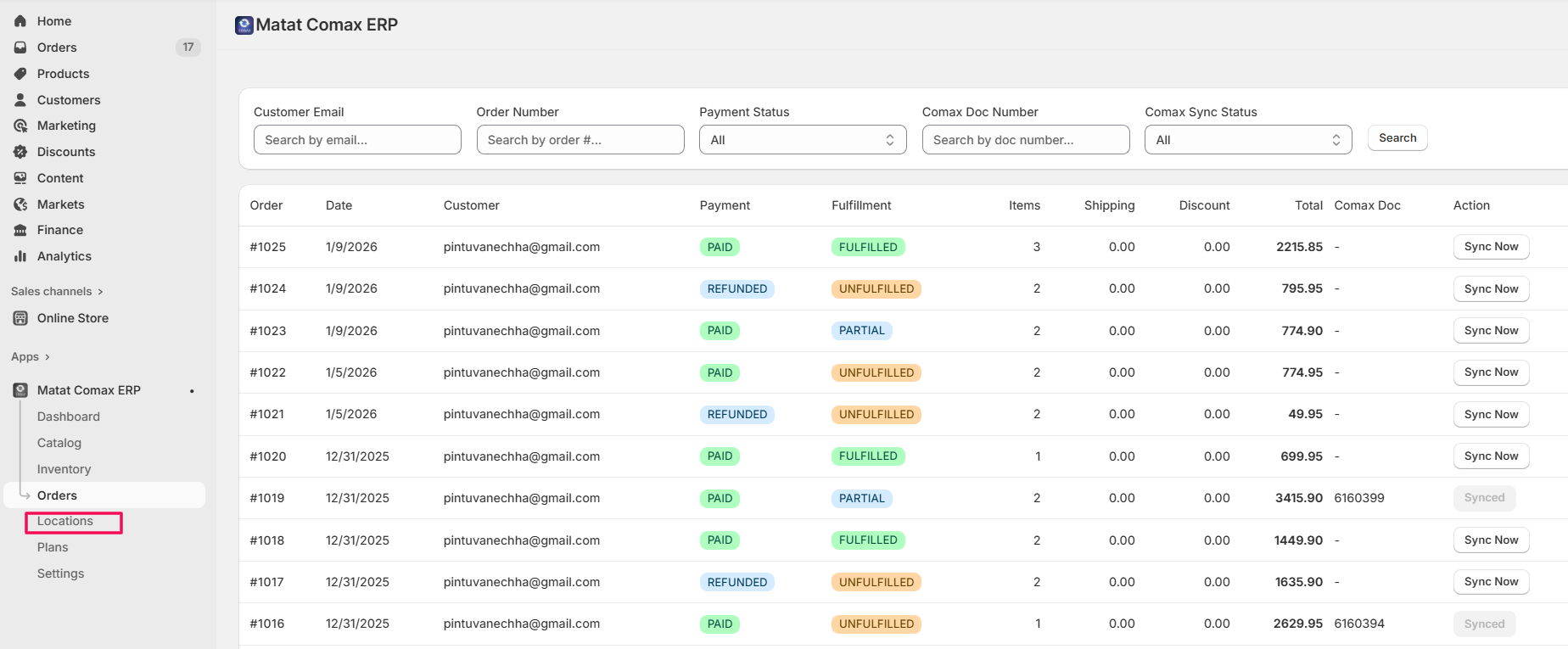Click the Home icon in sidebar

pyautogui.click(x=20, y=21)
